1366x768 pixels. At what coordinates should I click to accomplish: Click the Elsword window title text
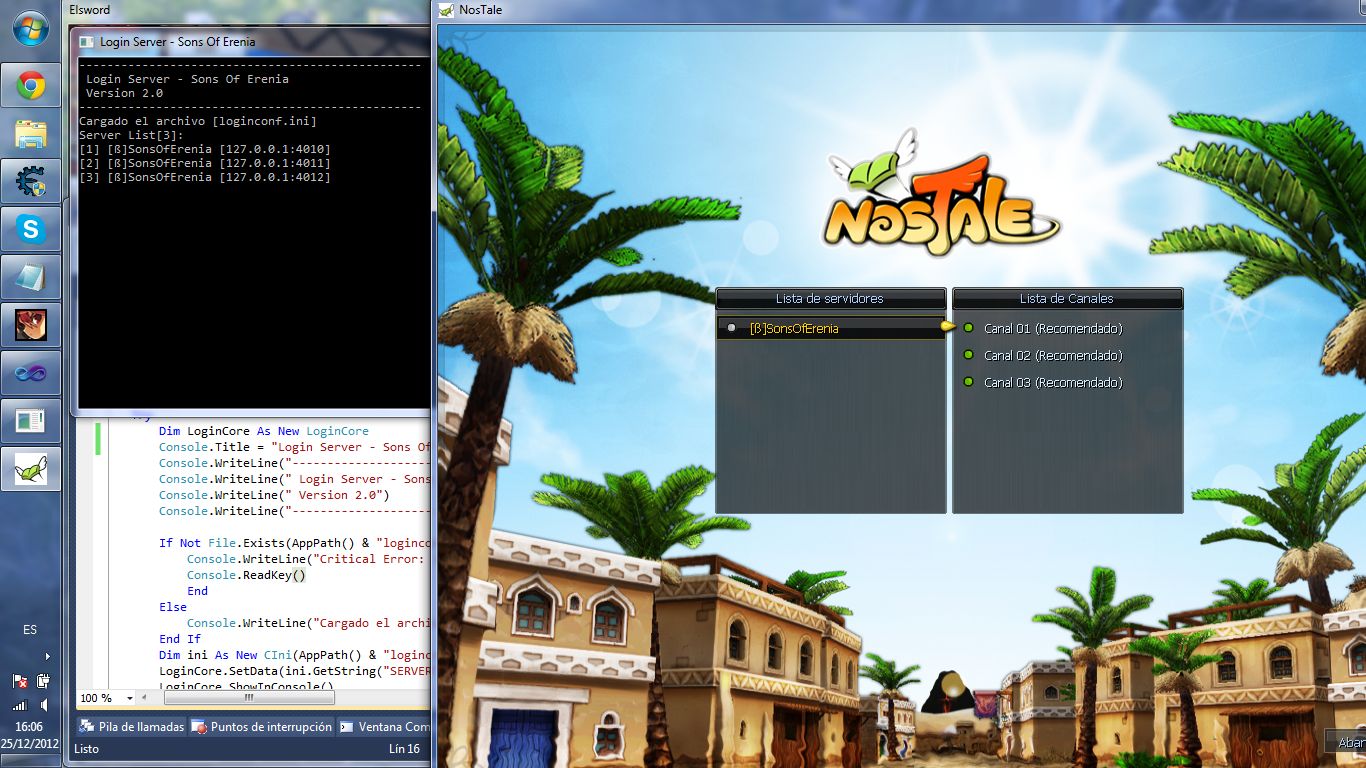coord(90,10)
